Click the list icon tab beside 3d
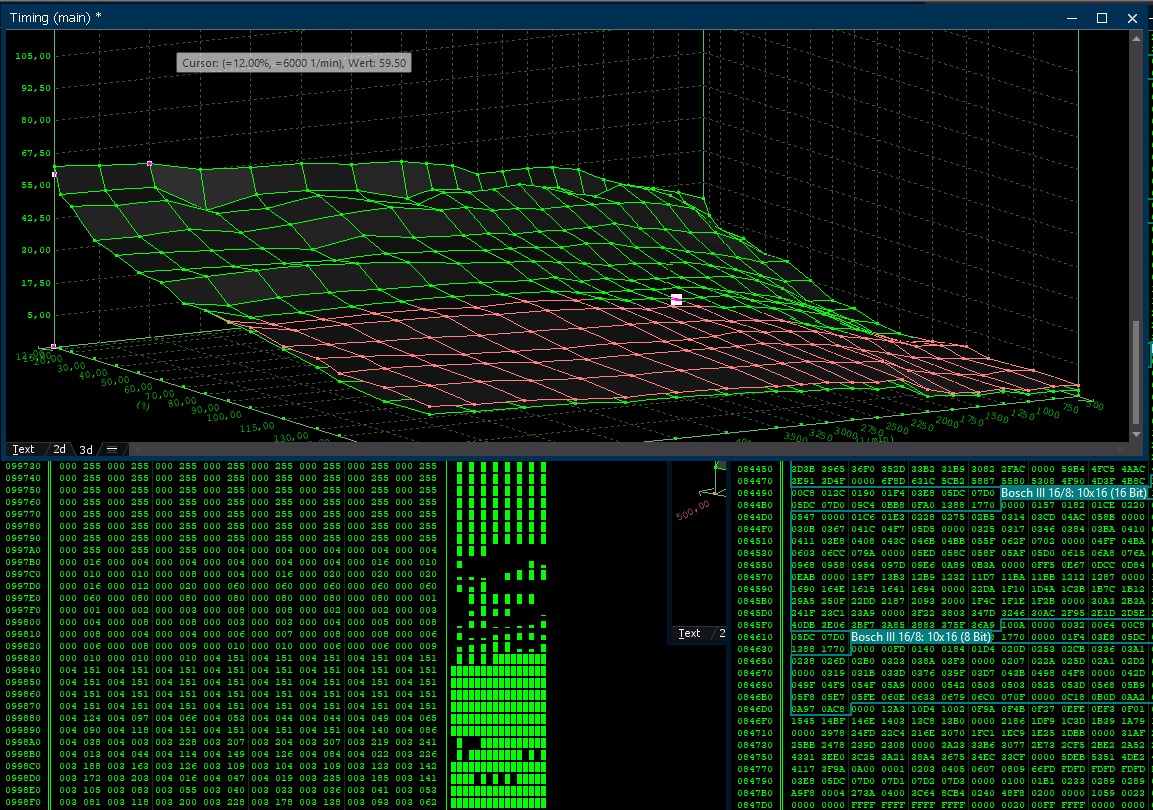Viewport: 1153px width, 810px height. click(x=112, y=449)
